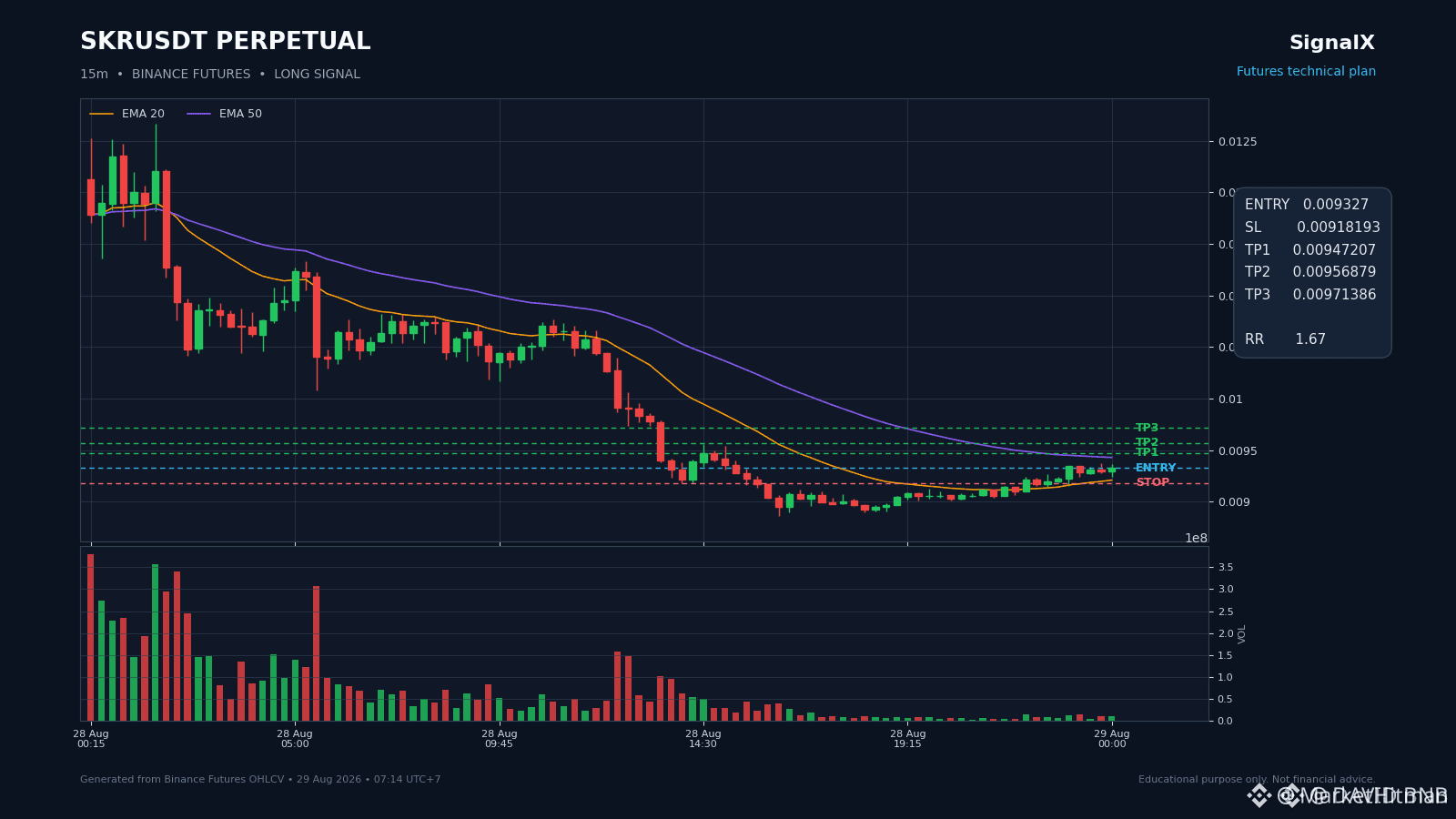Select the EMA 20 legend text

pos(143,114)
